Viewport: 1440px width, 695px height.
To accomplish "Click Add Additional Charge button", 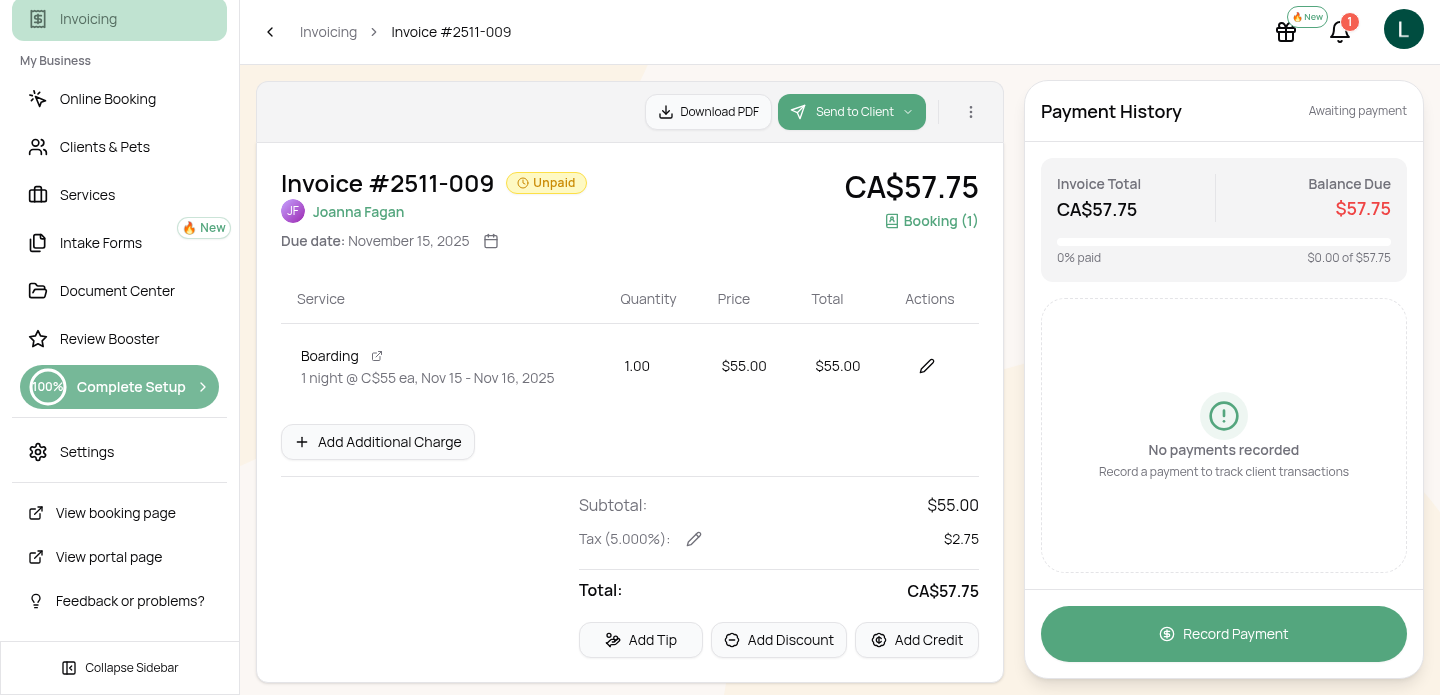I will tap(378, 442).
